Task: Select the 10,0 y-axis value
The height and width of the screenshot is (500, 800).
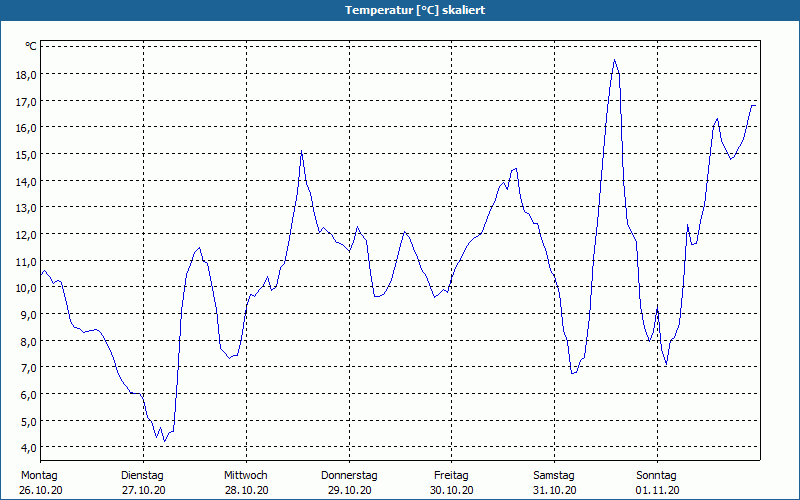Action: [x=27, y=288]
